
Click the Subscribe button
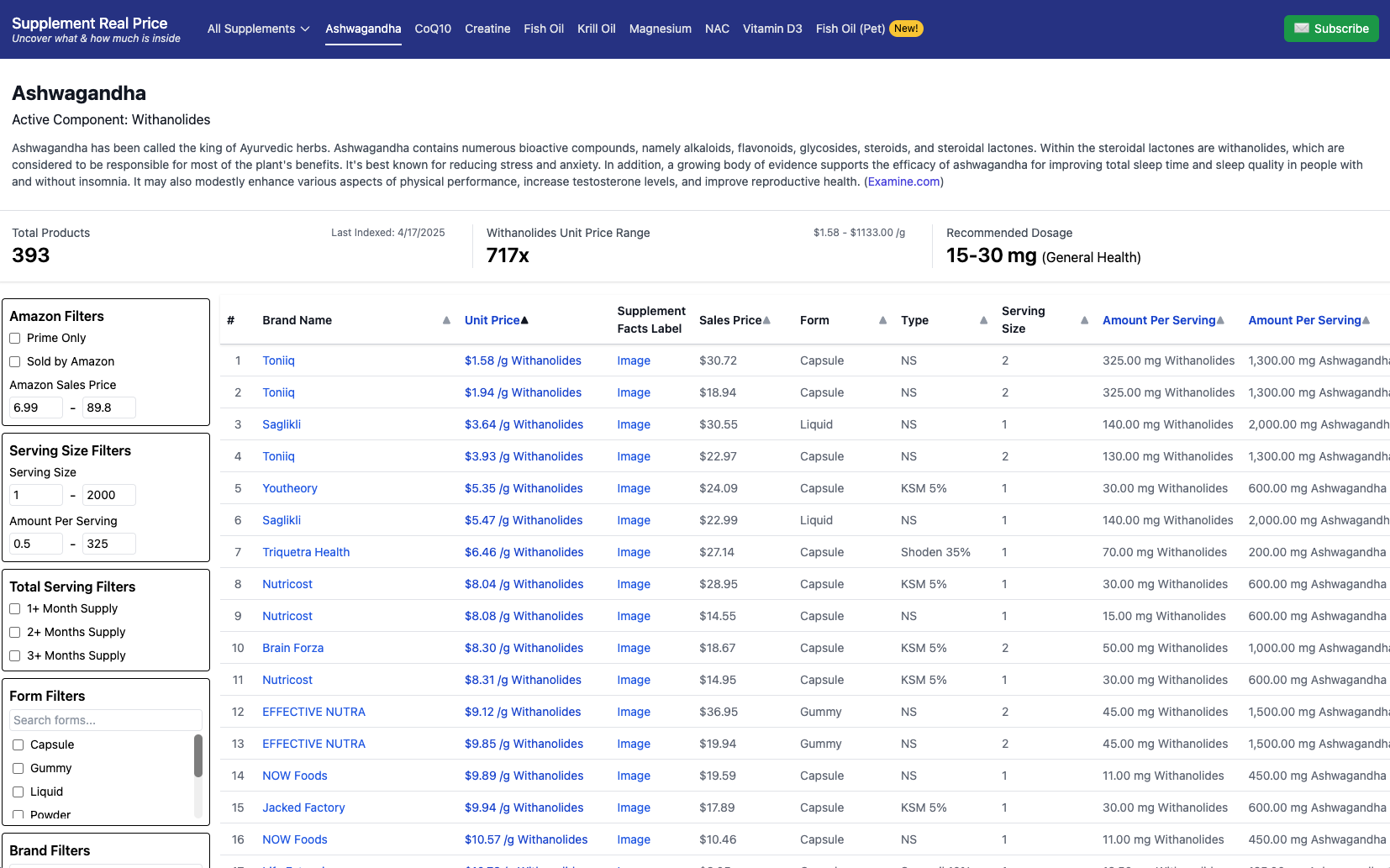tap(1331, 29)
